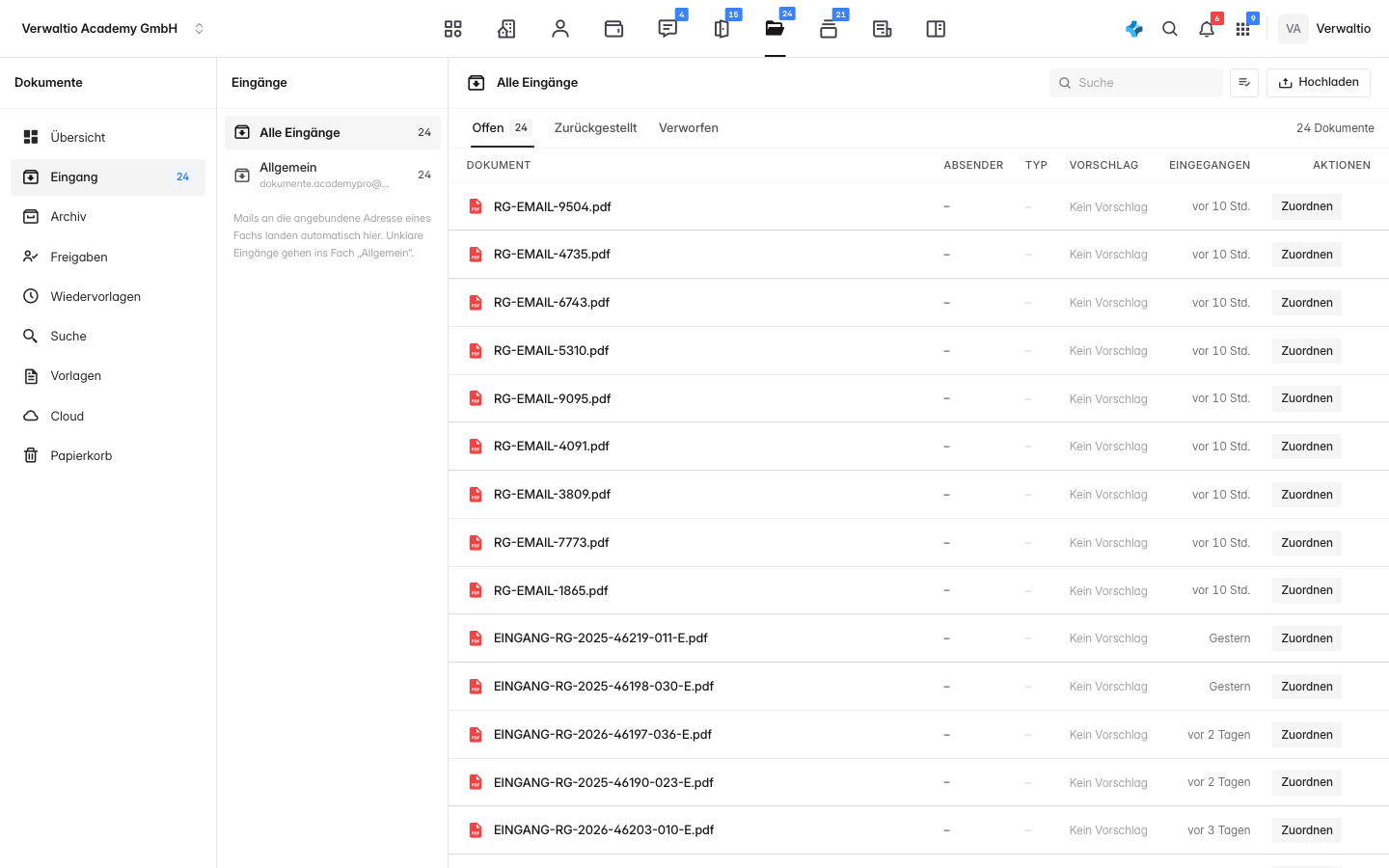The image size is (1389, 868).
Task: Click Zuordnen for RG-EMAIL-4735.pdf
Action: tap(1307, 255)
